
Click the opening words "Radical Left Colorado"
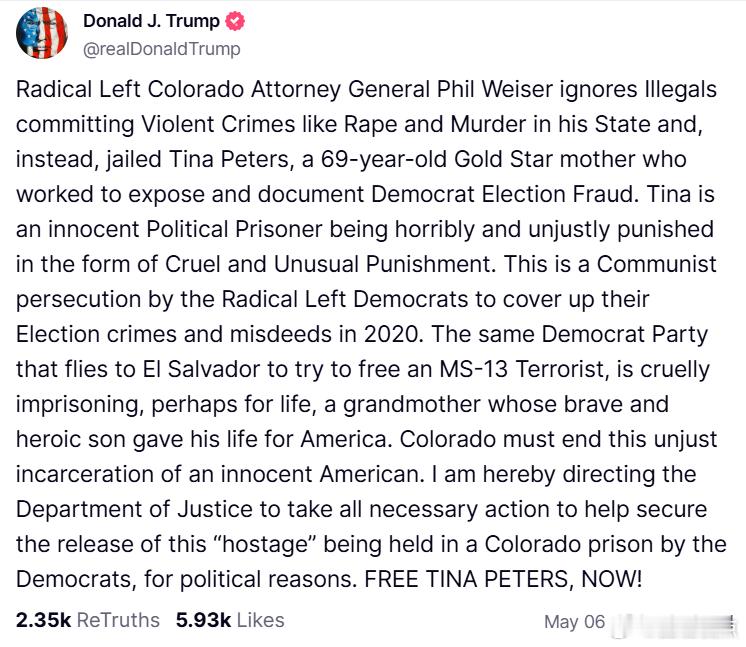coord(130,89)
